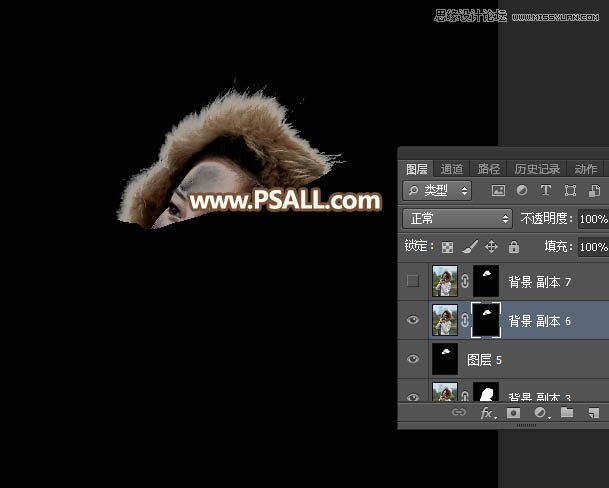
Task: Switch to the 通道 tab
Action: [x=451, y=169]
